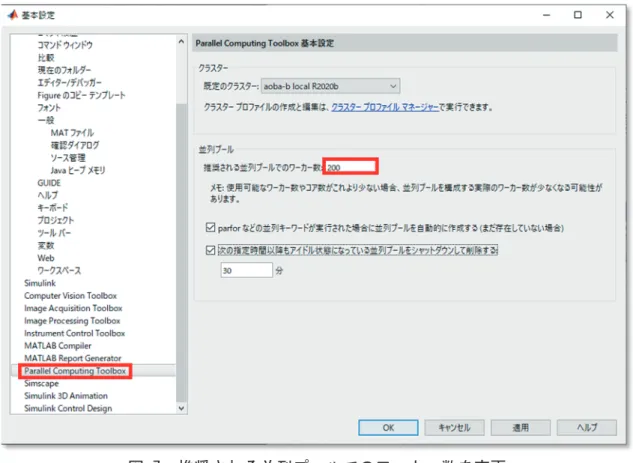Click the キャンセル button

point(454,427)
